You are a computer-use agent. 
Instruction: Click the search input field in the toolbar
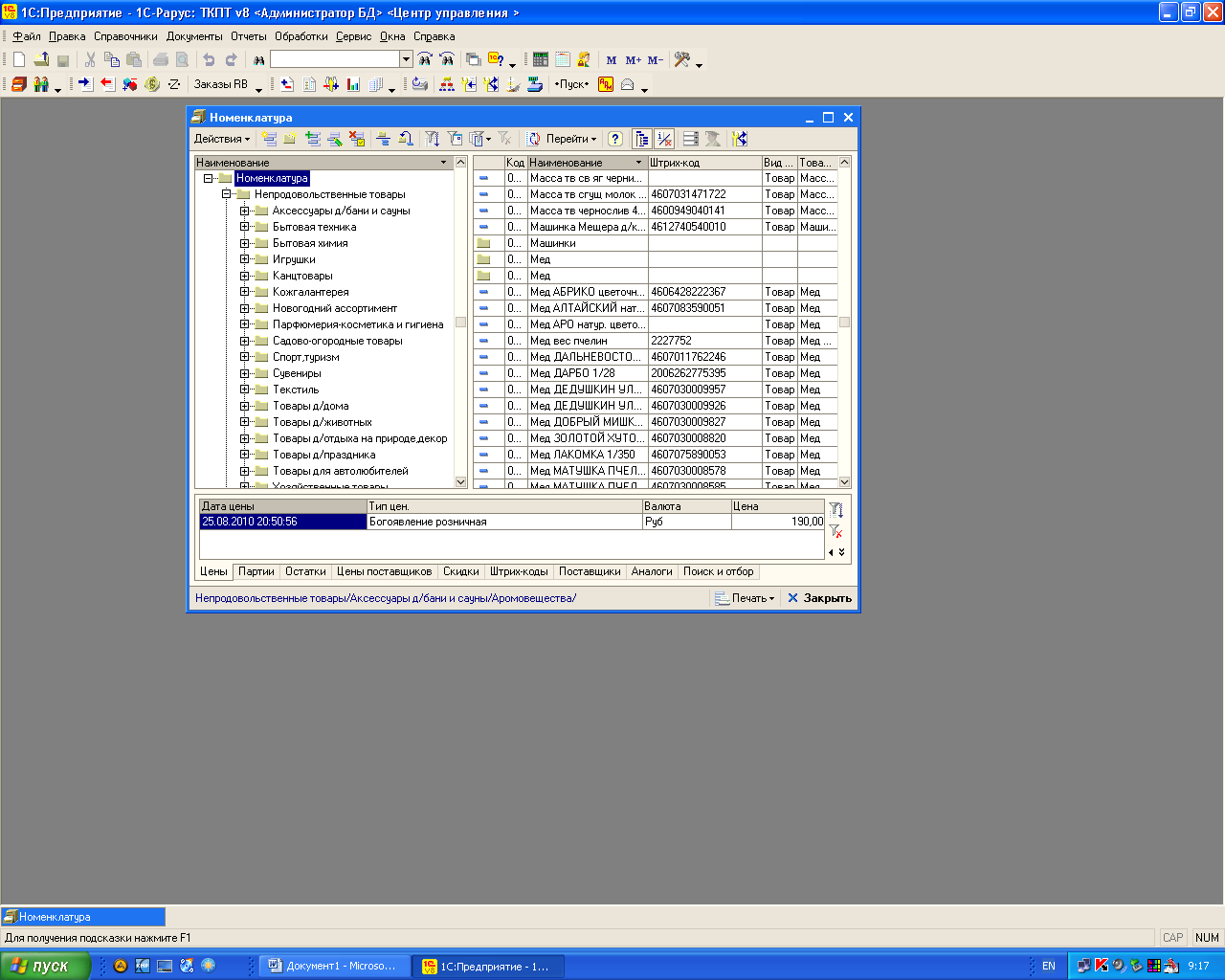pos(335,59)
